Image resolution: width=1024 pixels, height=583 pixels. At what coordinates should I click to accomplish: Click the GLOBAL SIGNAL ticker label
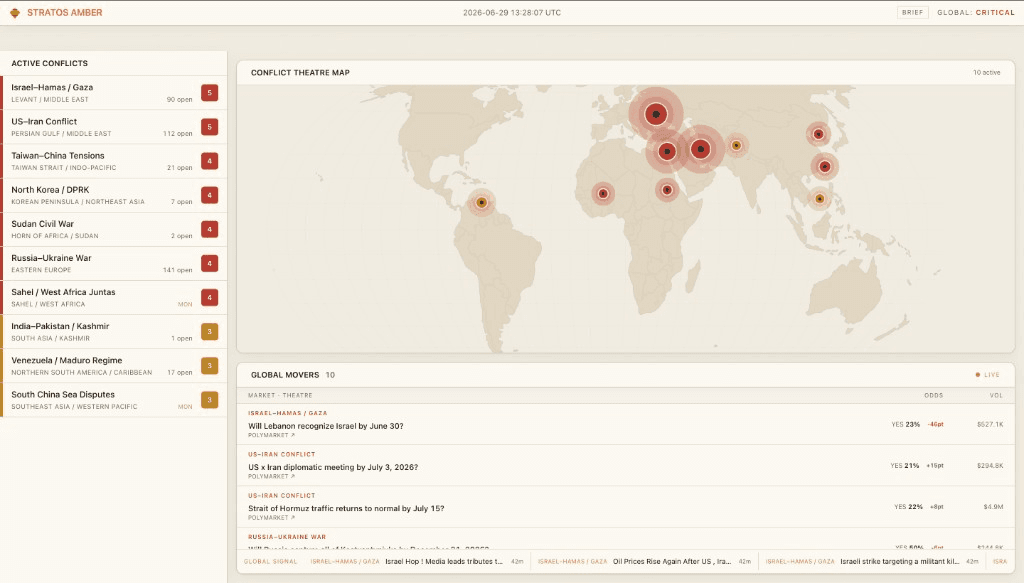pyautogui.click(x=270, y=561)
